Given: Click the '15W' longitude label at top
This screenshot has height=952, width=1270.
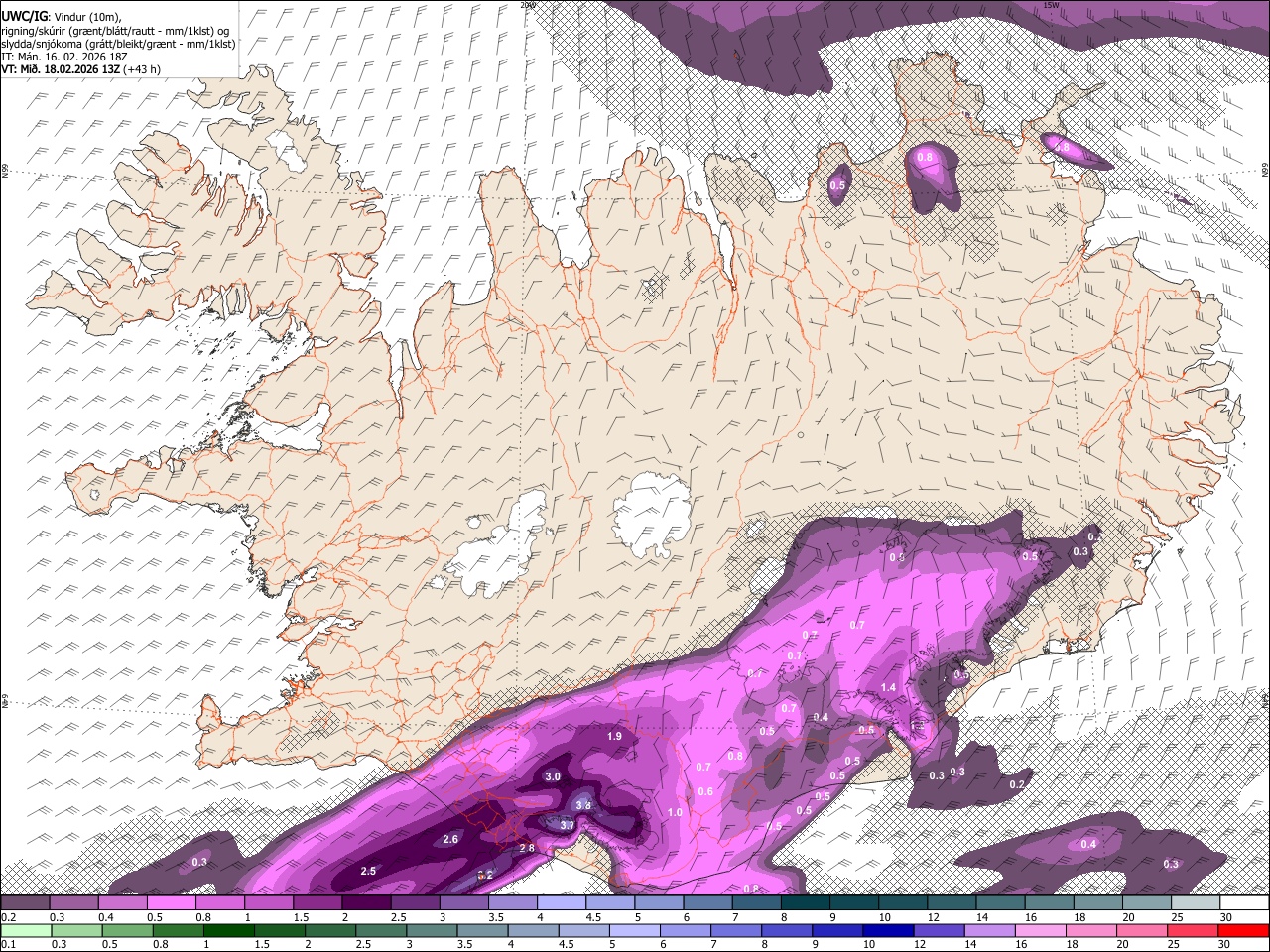Looking at the screenshot, I should (1052, 5).
